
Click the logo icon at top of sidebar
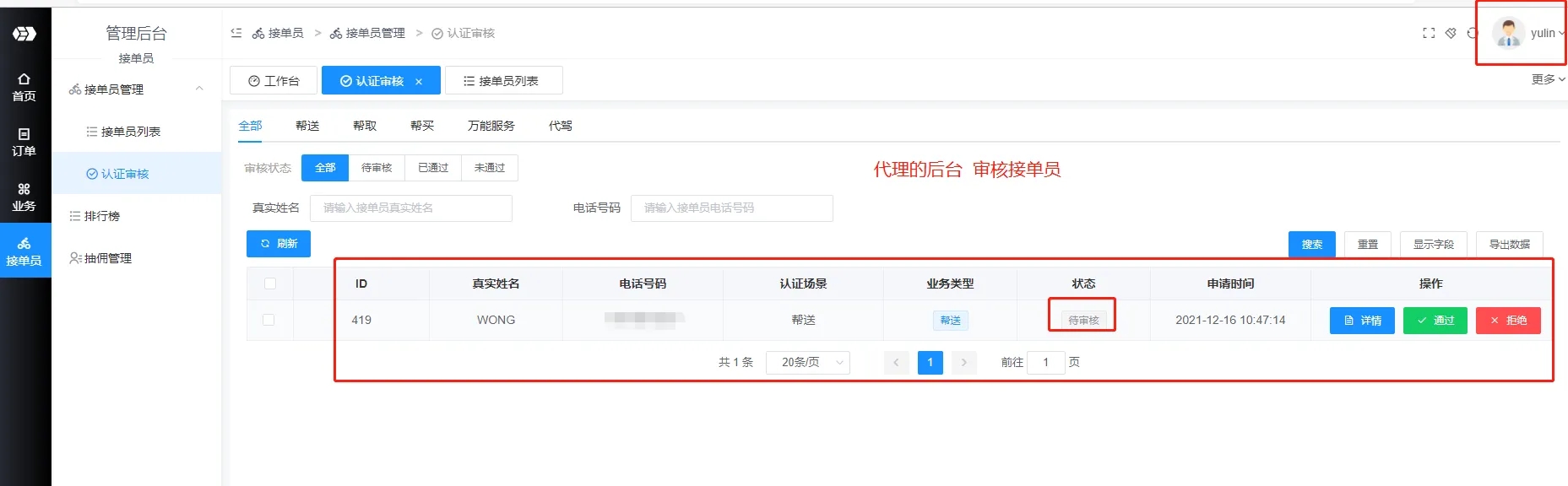coord(24,34)
